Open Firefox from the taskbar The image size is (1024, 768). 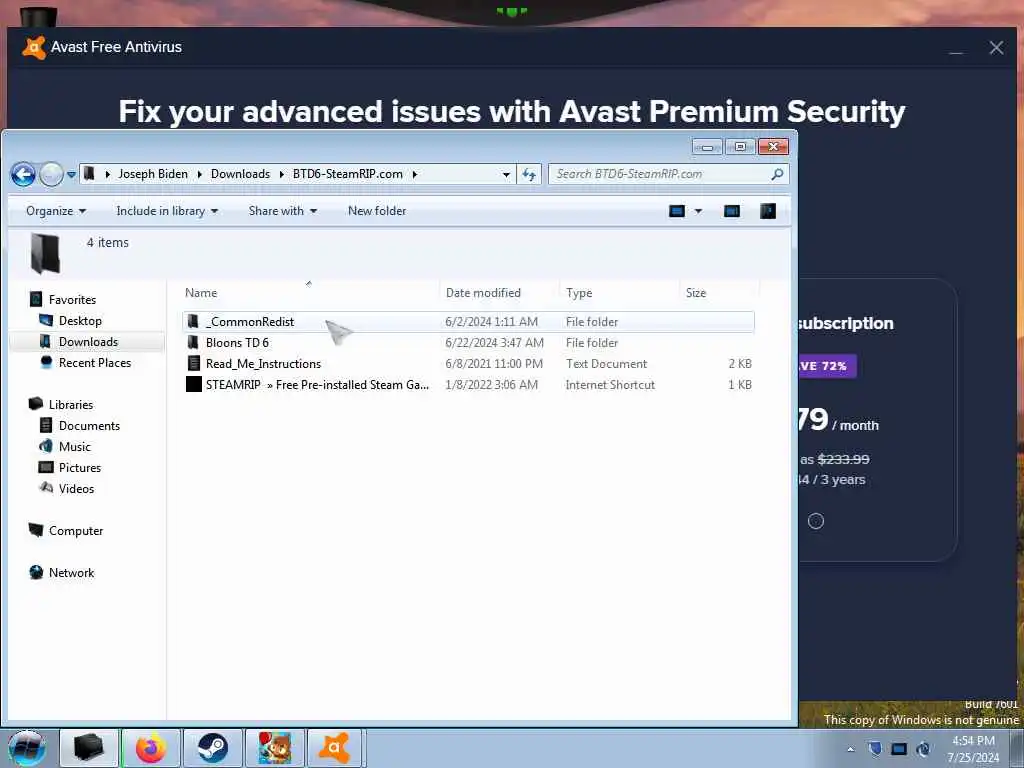click(x=150, y=748)
